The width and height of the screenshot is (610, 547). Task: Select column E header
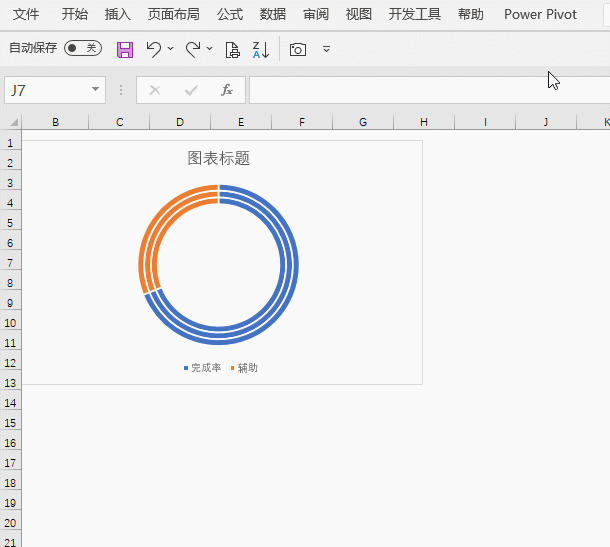pyautogui.click(x=241, y=122)
